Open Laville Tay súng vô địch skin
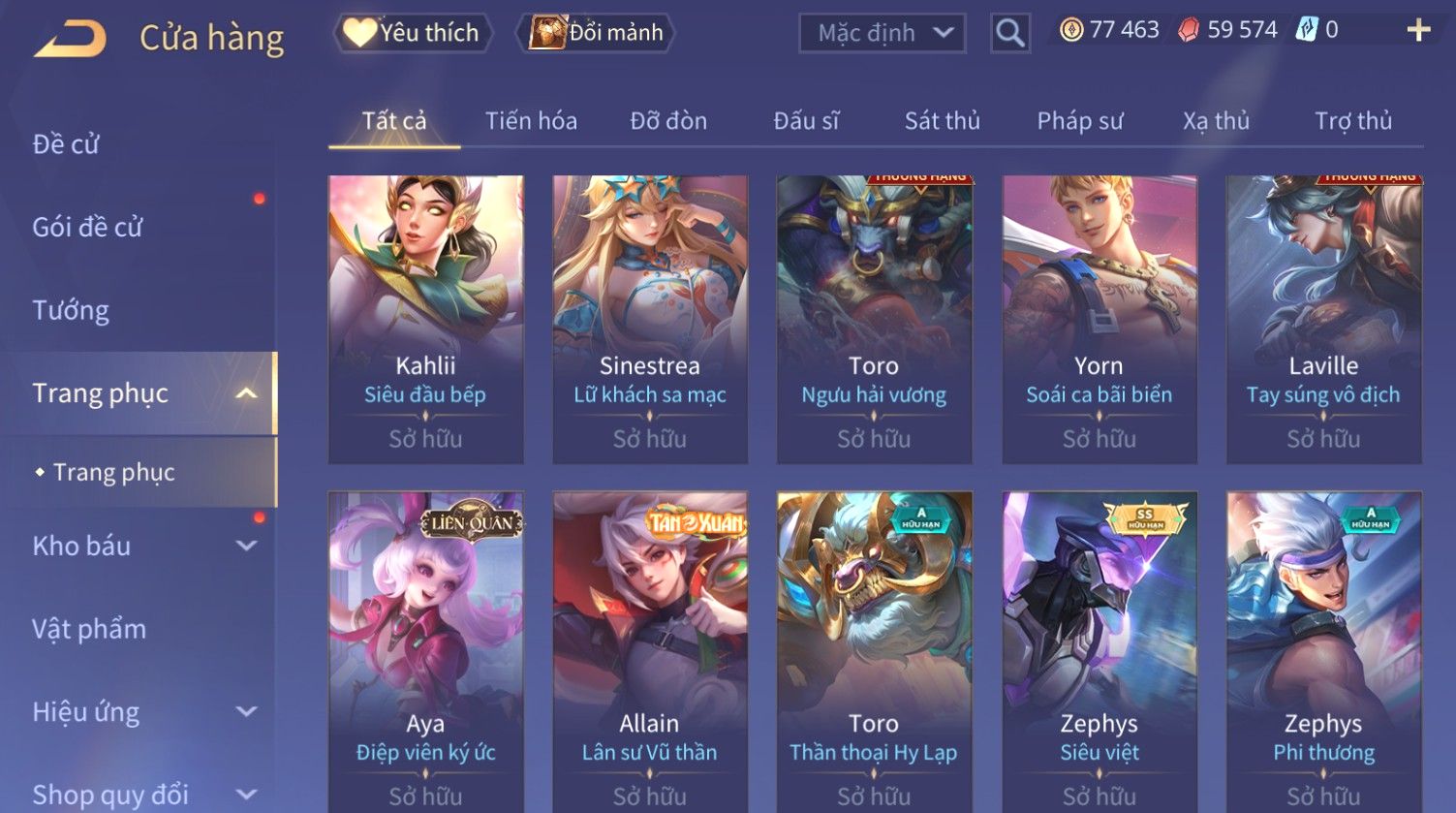The image size is (1456, 813). tap(1324, 320)
